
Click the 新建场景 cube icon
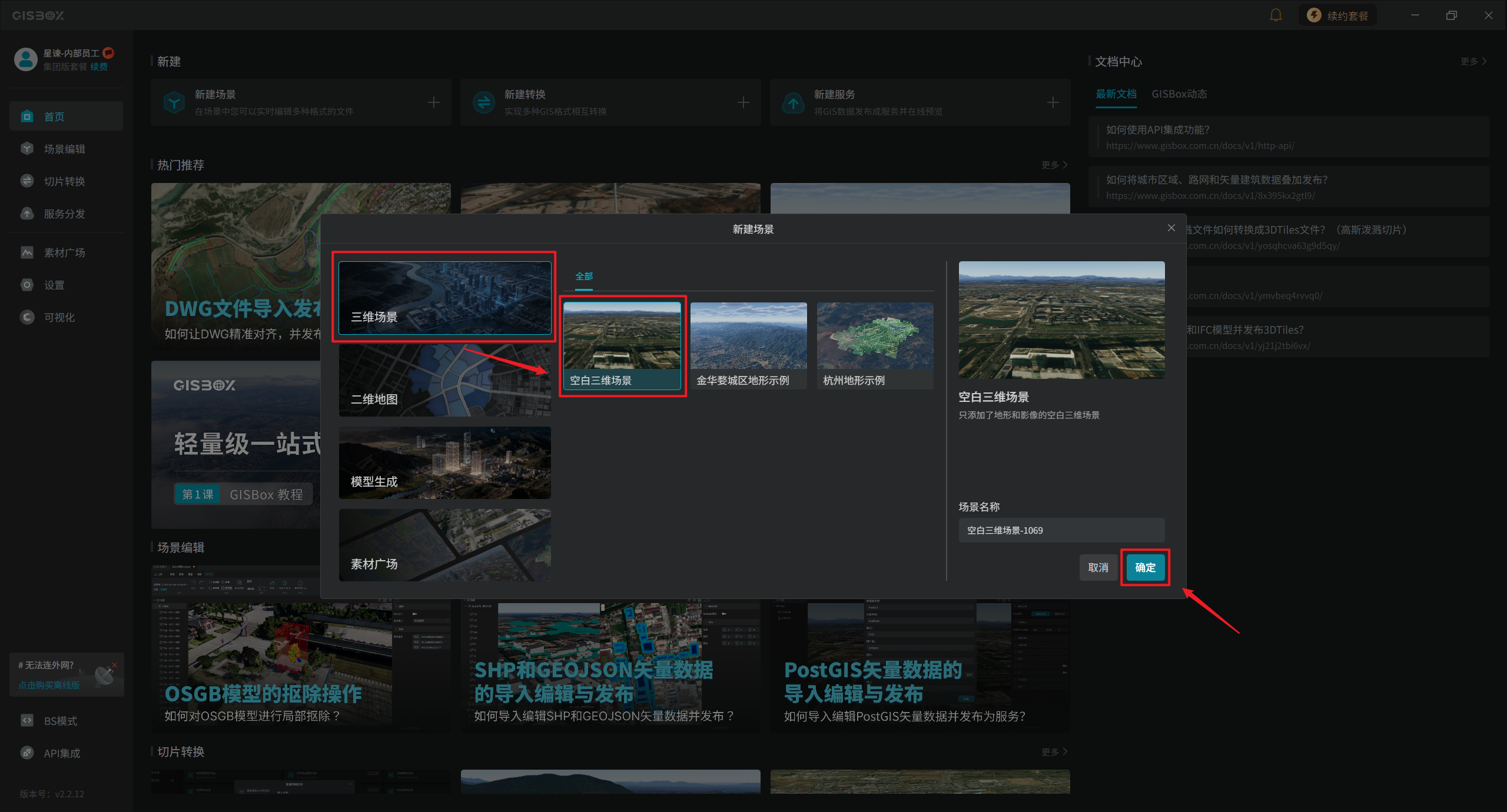[x=174, y=102]
